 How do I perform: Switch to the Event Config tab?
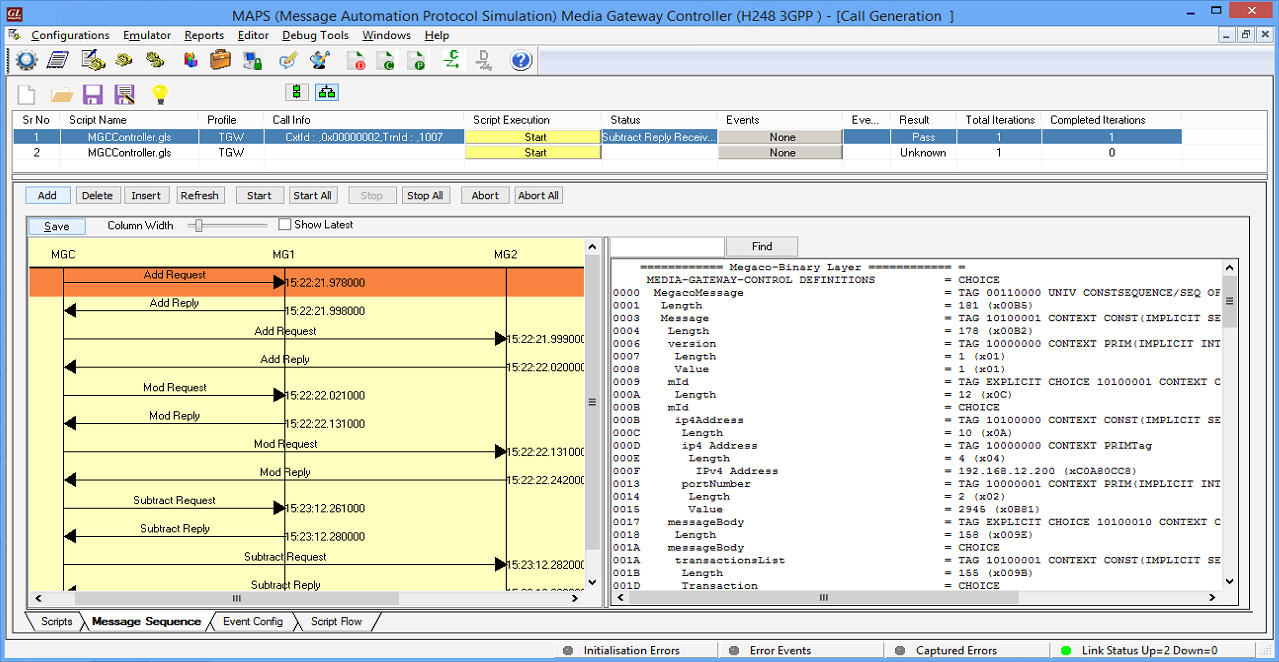(x=252, y=621)
